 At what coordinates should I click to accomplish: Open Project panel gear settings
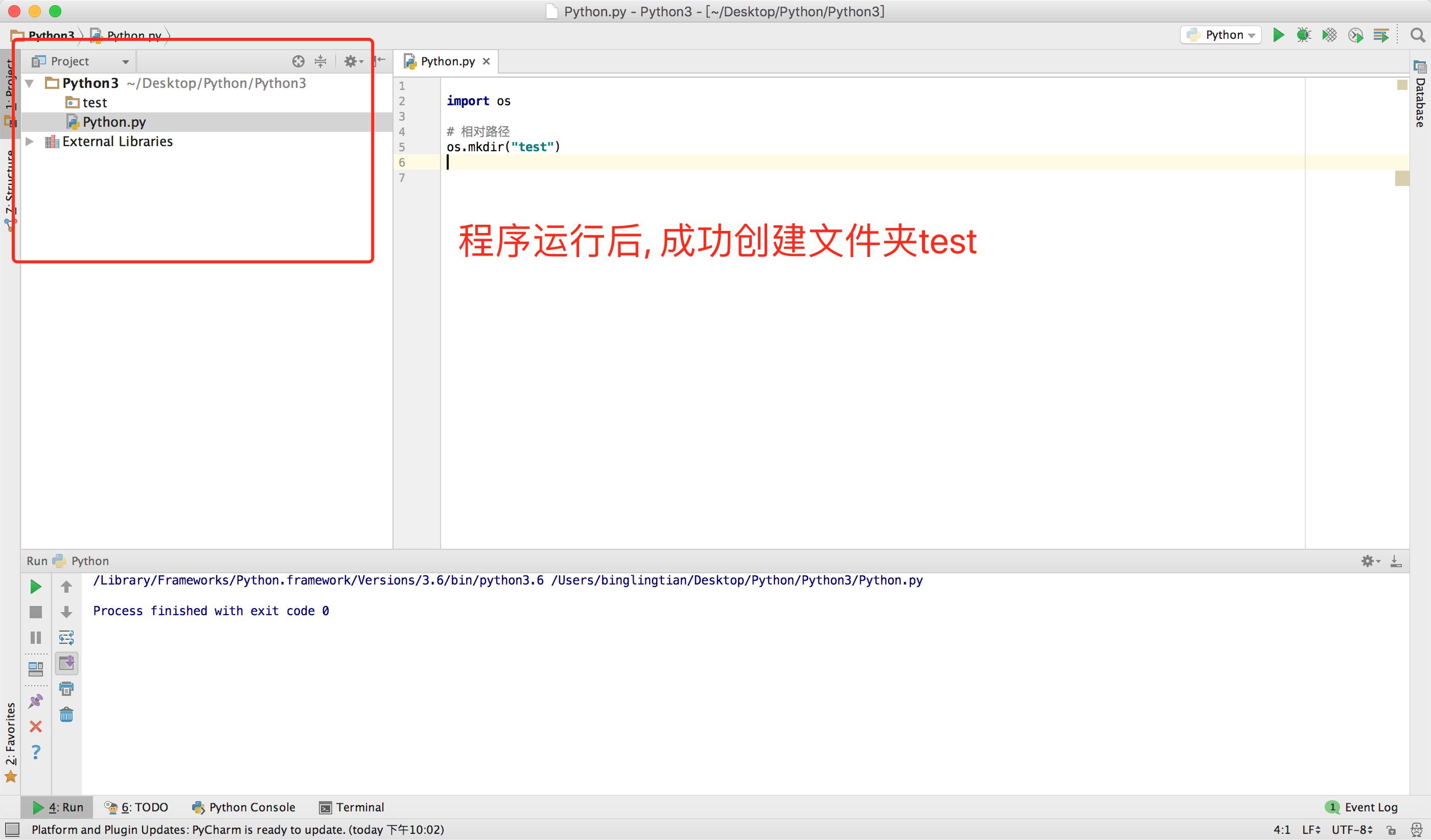pyautogui.click(x=352, y=61)
